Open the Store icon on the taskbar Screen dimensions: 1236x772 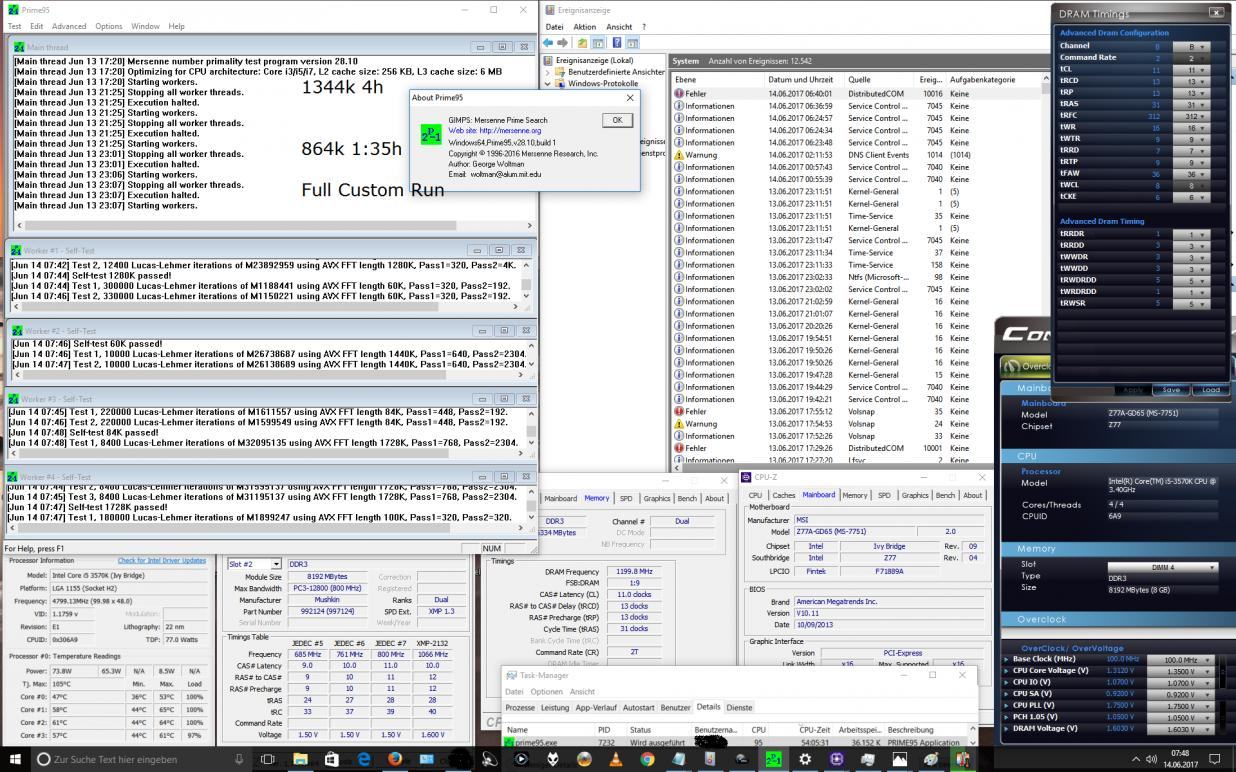(x=331, y=759)
